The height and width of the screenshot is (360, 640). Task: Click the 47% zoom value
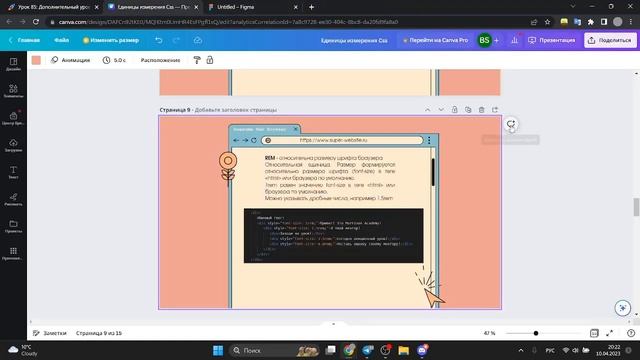point(489,333)
